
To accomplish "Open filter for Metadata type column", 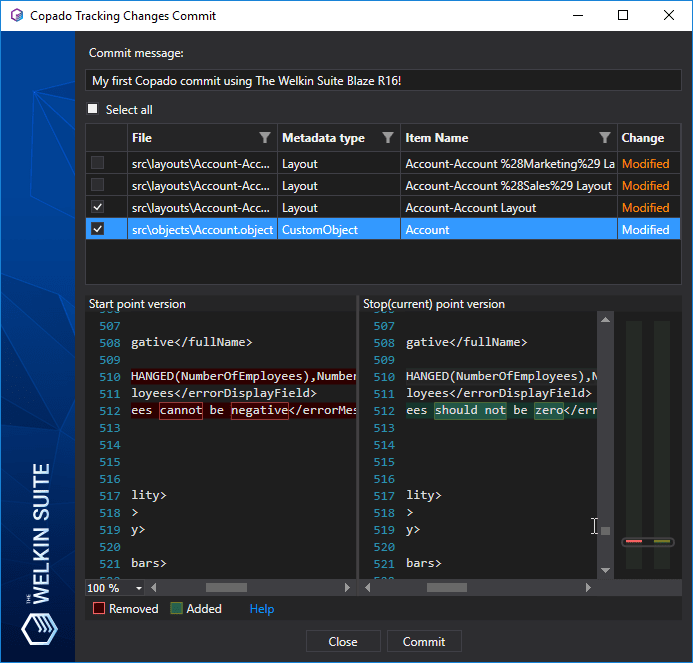I will [x=388, y=138].
